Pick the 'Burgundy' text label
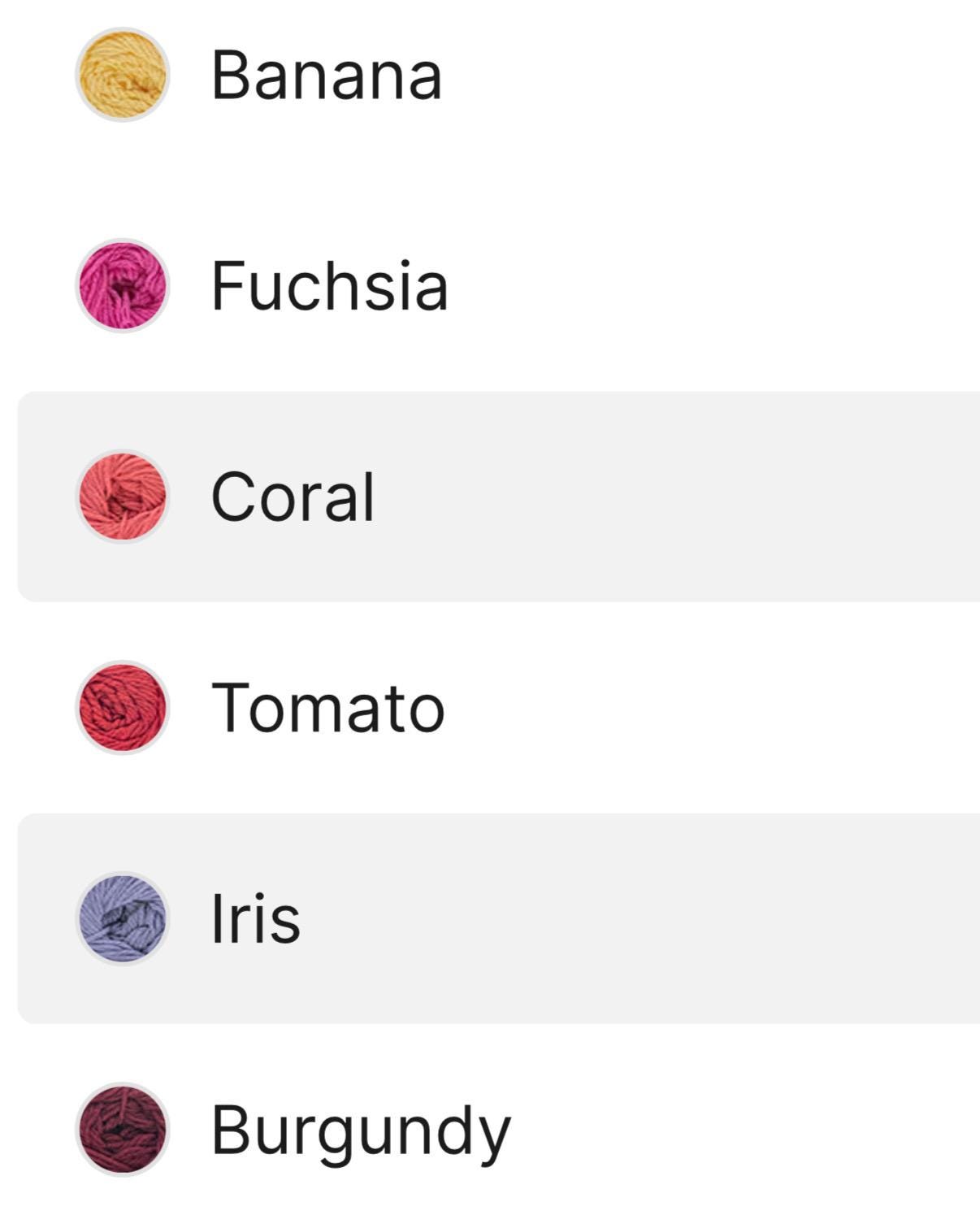The width and height of the screenshot is (980, 1215). click(x=361, y=1130)
